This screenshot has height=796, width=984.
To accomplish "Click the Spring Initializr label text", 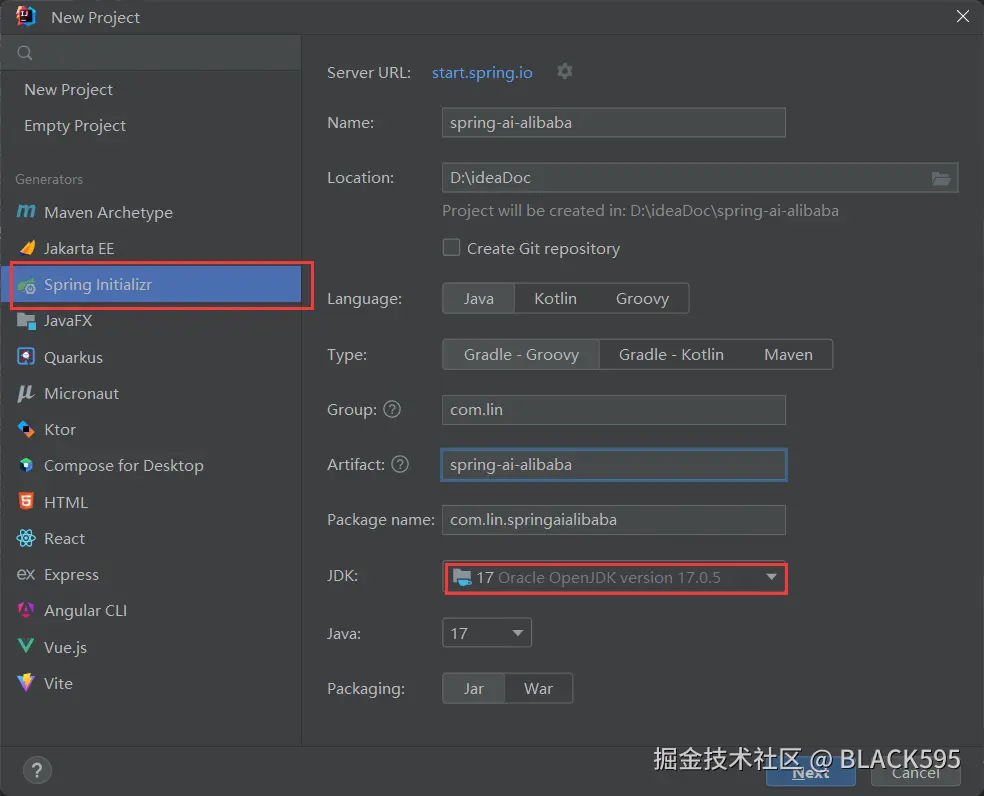I will 98,285.
